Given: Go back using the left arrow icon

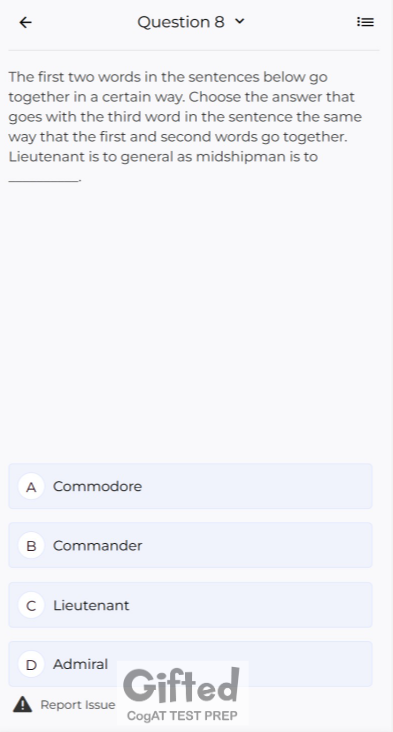Looking at the screenshot, I should coord(26,22).
